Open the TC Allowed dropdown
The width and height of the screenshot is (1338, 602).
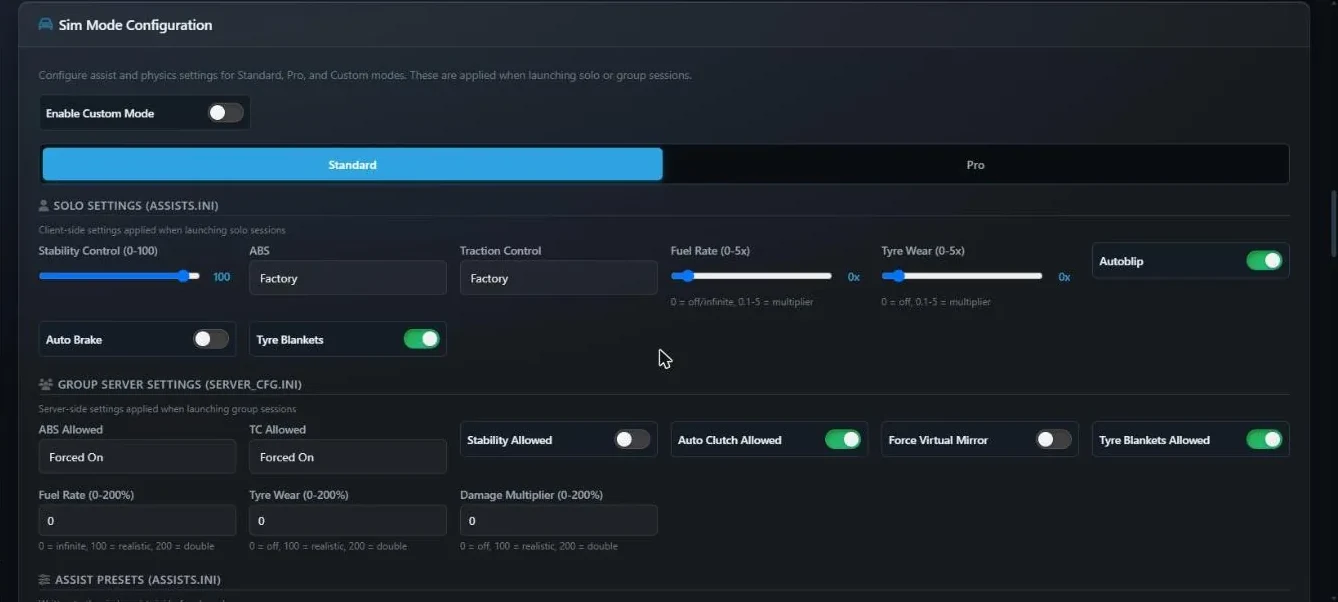click(348, 457)
